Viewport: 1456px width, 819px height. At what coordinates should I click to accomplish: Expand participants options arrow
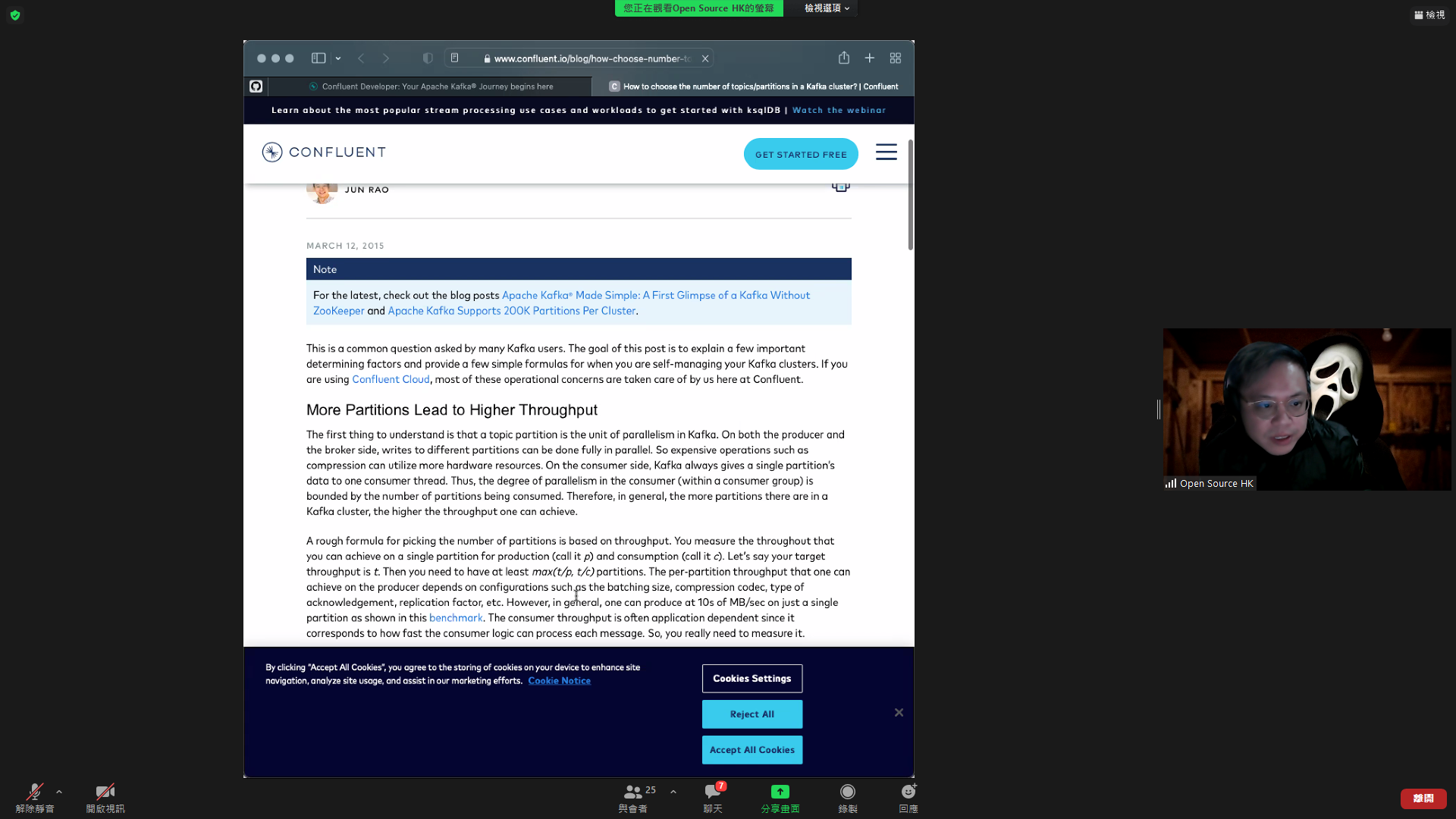pos(673,792)
